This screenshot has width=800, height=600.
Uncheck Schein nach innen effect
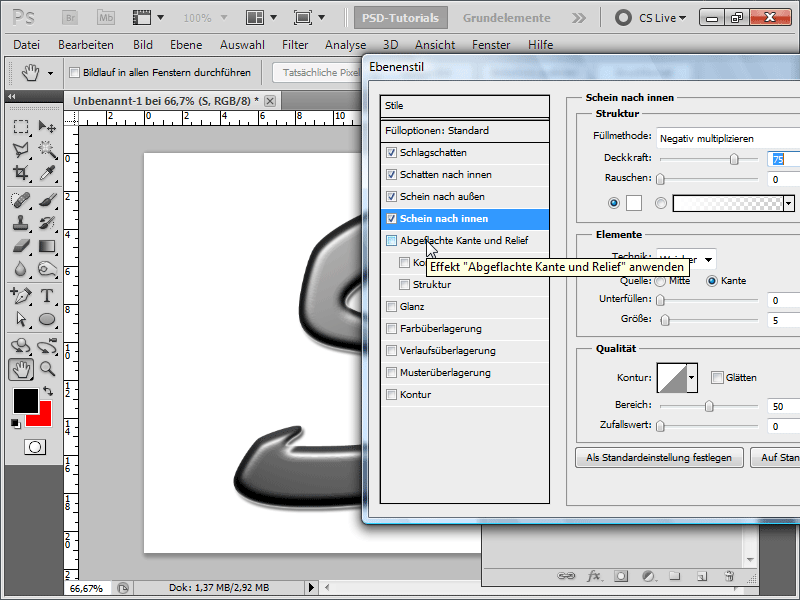[391, 218]
